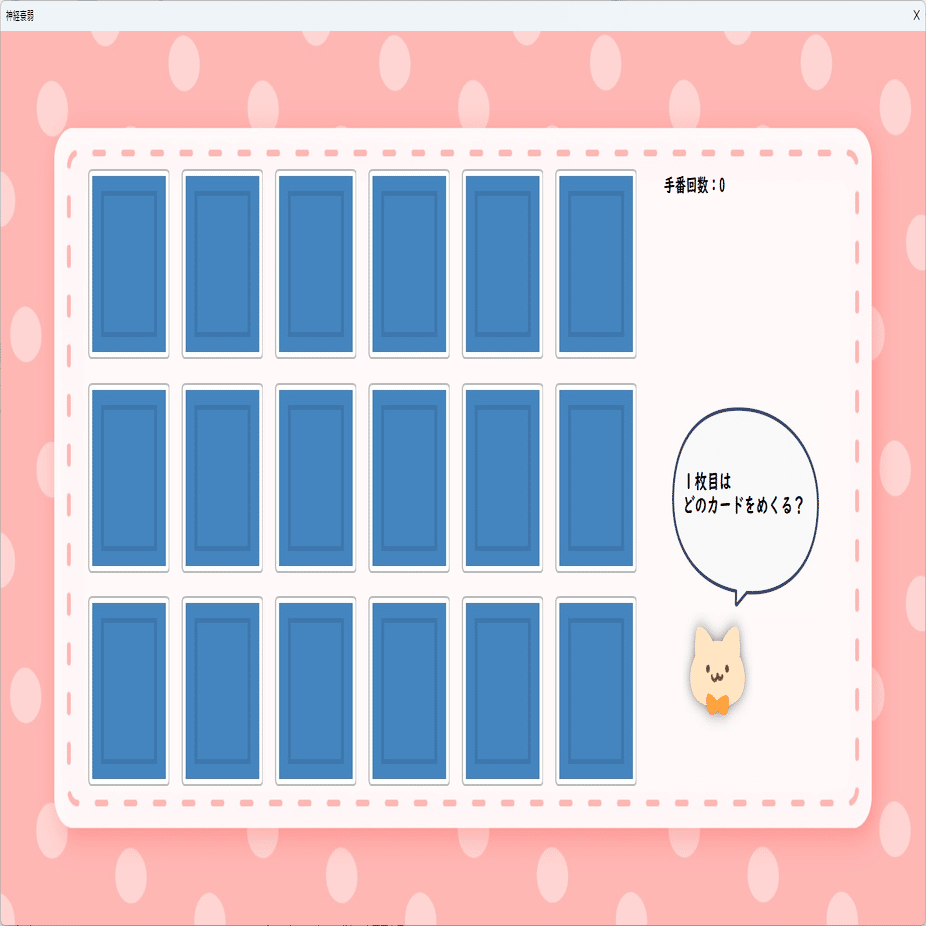Flip the third card in the bottom row
The width and height of the screenshot is (926, 926).
(316, 692)
